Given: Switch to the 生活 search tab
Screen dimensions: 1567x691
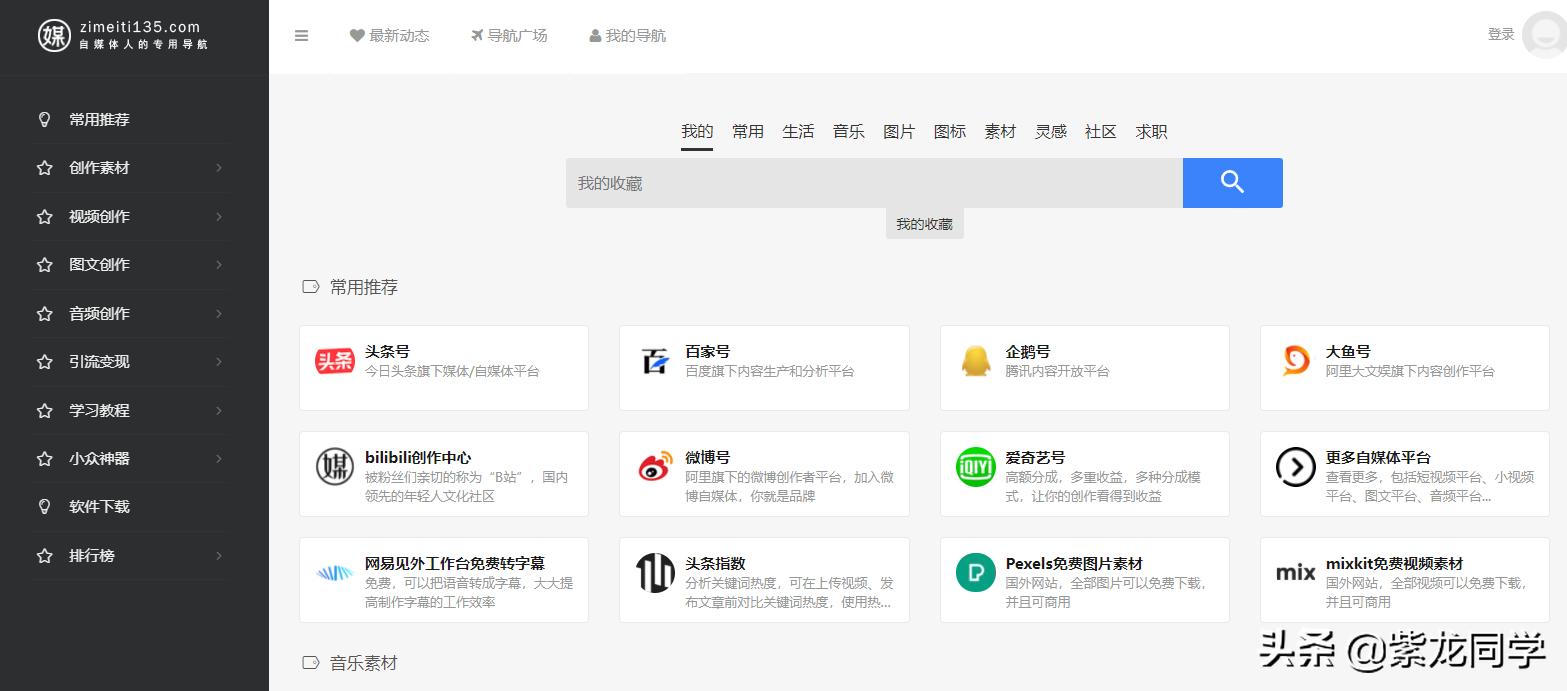Looking at the screenshot, I should [x=798, y=132].
